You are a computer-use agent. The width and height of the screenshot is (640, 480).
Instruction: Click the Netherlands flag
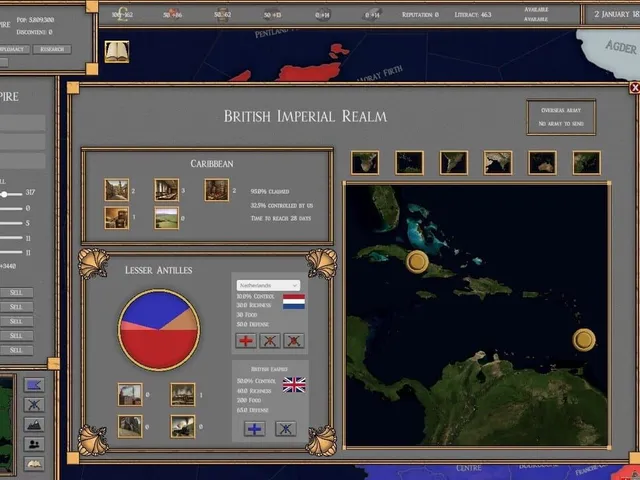294,302
